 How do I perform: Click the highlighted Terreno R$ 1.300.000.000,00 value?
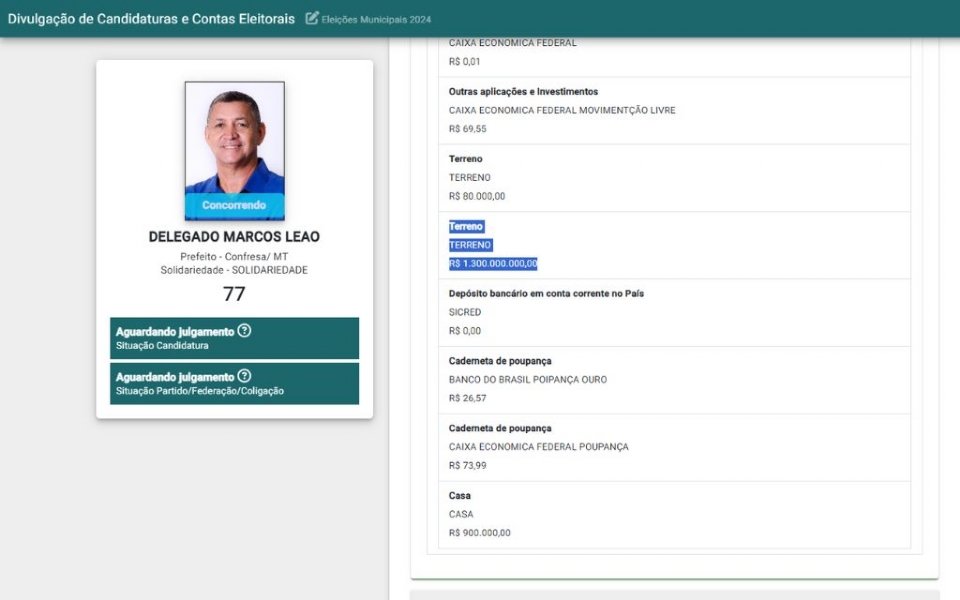click(493, 264)
